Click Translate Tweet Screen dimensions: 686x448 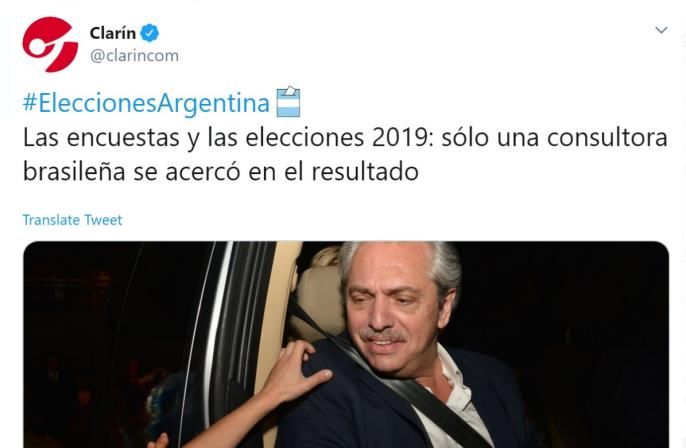tap(72, 220)
